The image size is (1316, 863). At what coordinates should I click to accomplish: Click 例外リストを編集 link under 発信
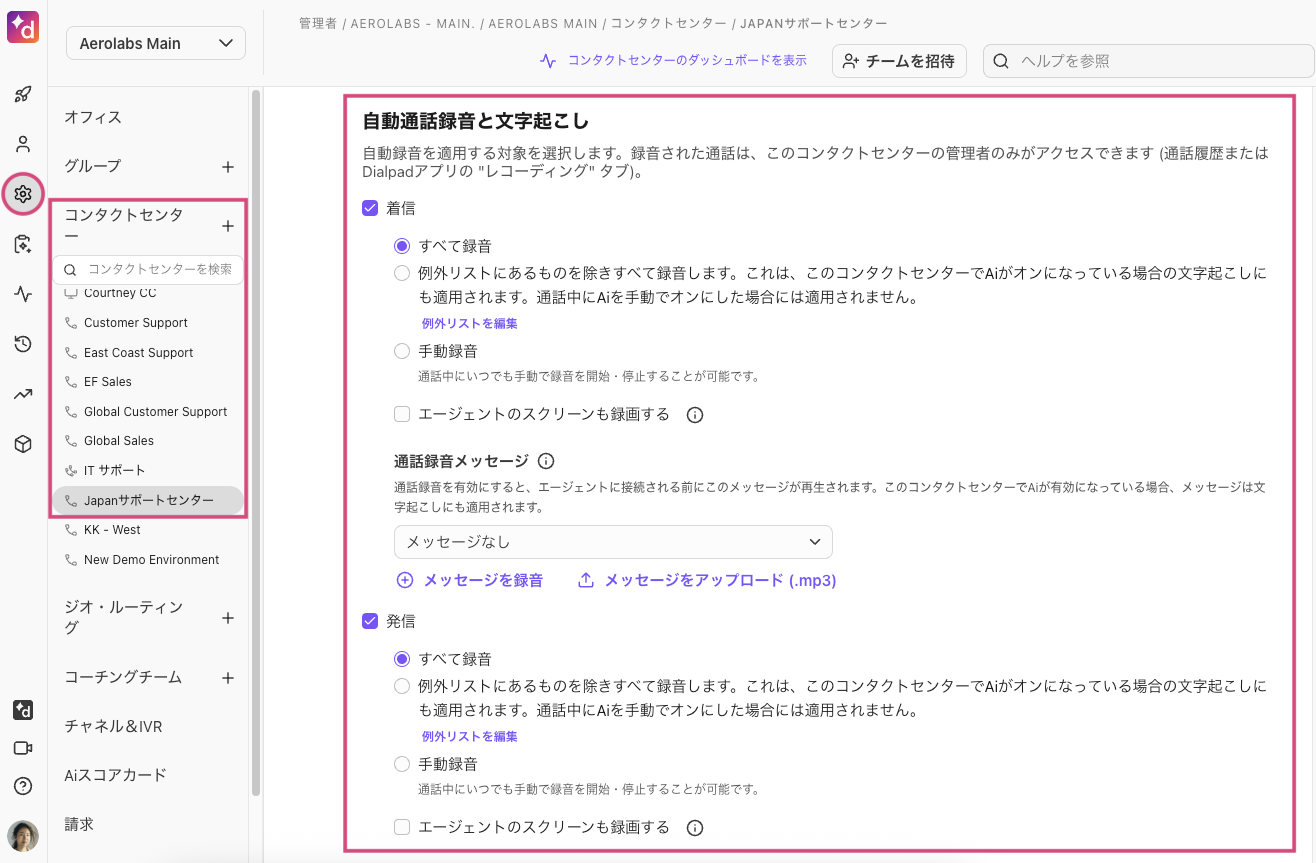click(x=469, y=737)
